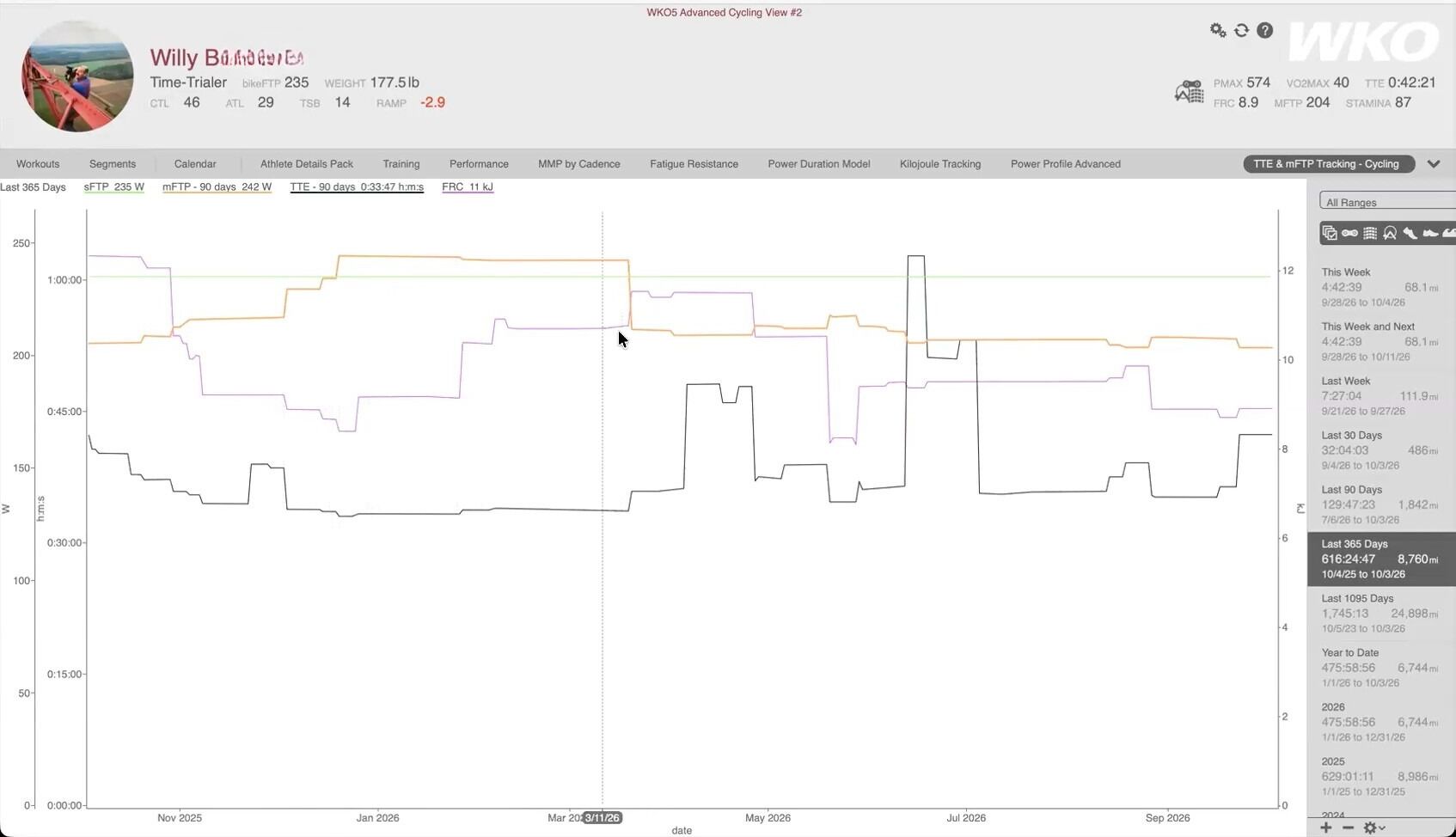Click the athlete sport-model icon beside PMAX
Viewport: 1456px width, 837px height.
pyautogui.click(x=1190, y=91)
